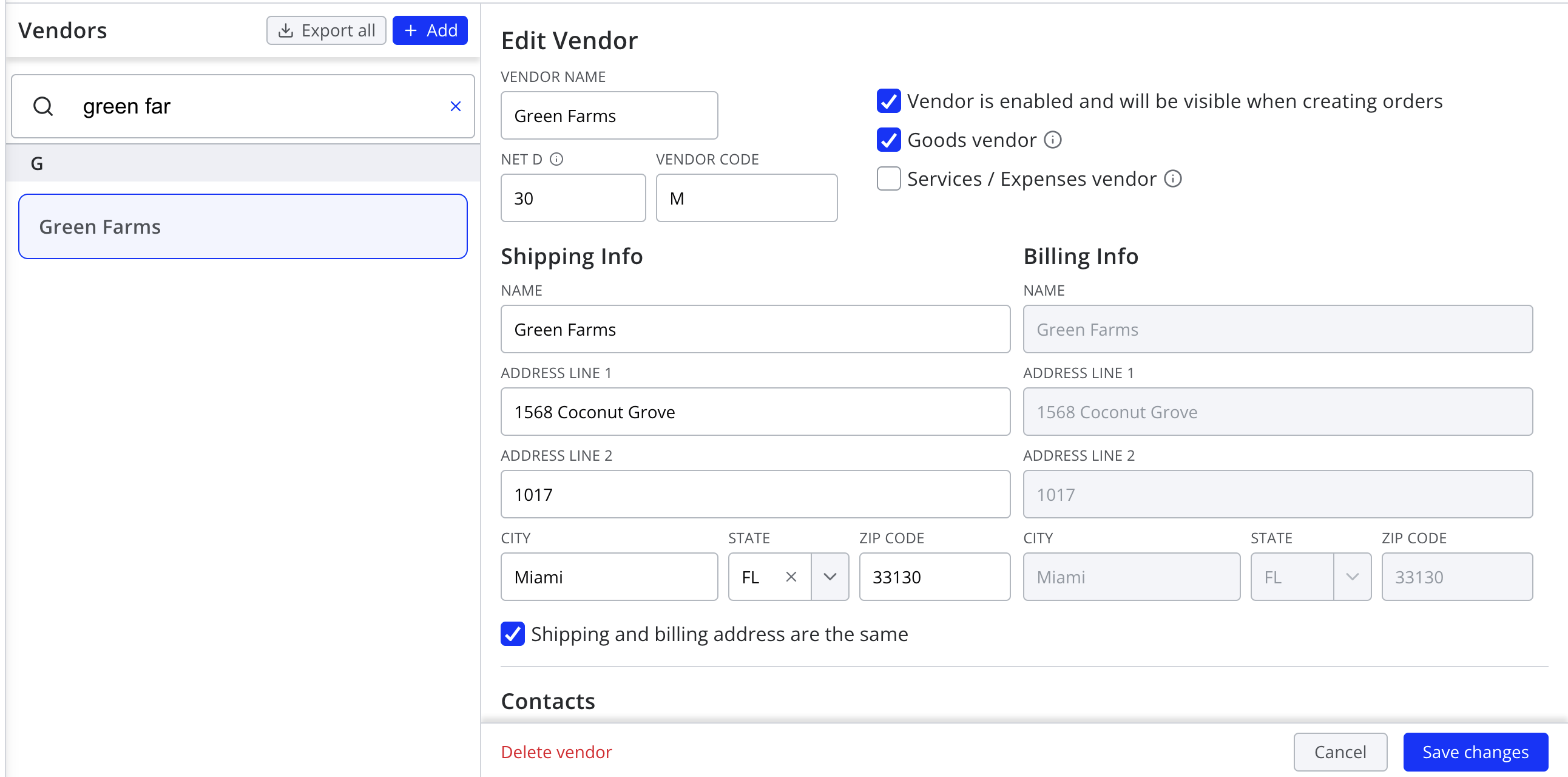Cancel editing the vendor
Image resolution: width=1568 pixels, height=777 pixels.
[x=1340, y=752]
